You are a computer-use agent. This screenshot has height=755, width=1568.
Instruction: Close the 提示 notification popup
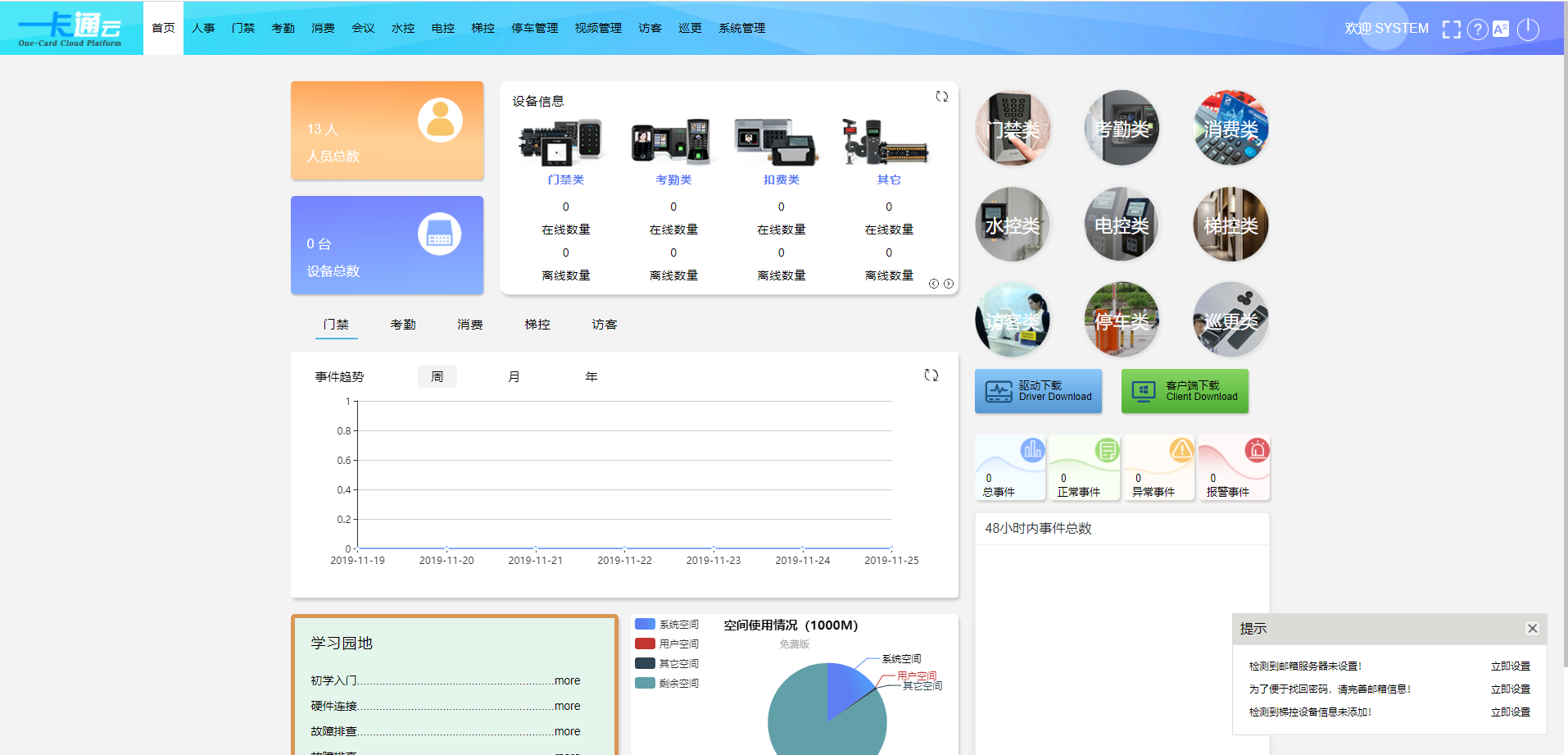pyautogui.click(x=1532, y=629)
